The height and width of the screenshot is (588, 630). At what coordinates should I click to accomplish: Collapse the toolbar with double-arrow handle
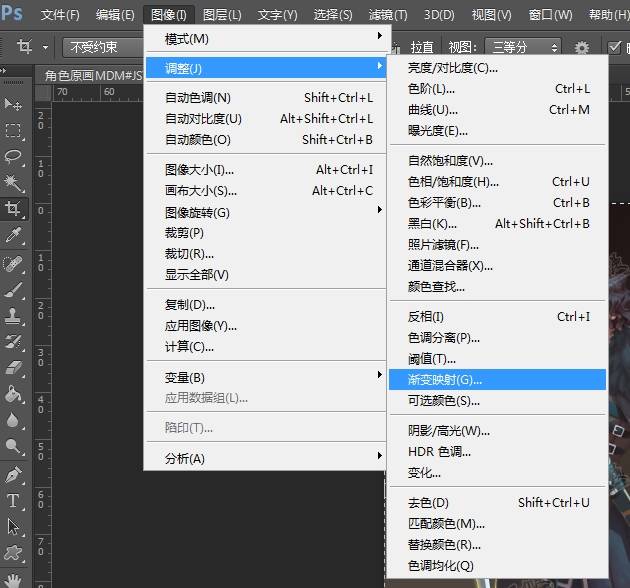pyautogui.click(x=4, y=70)
